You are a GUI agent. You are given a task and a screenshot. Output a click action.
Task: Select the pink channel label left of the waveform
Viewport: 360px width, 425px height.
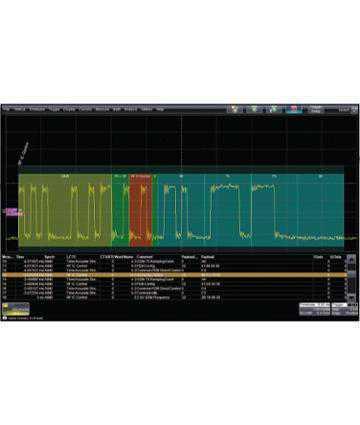[x=13, y=212]
